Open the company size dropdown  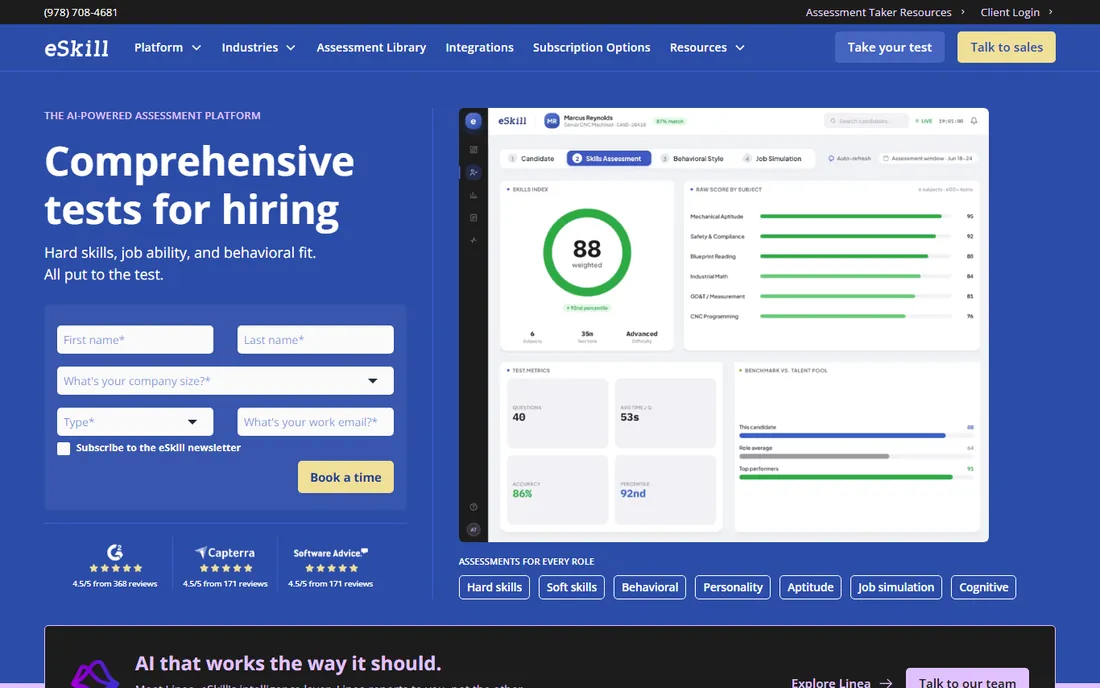coord(225,381)
